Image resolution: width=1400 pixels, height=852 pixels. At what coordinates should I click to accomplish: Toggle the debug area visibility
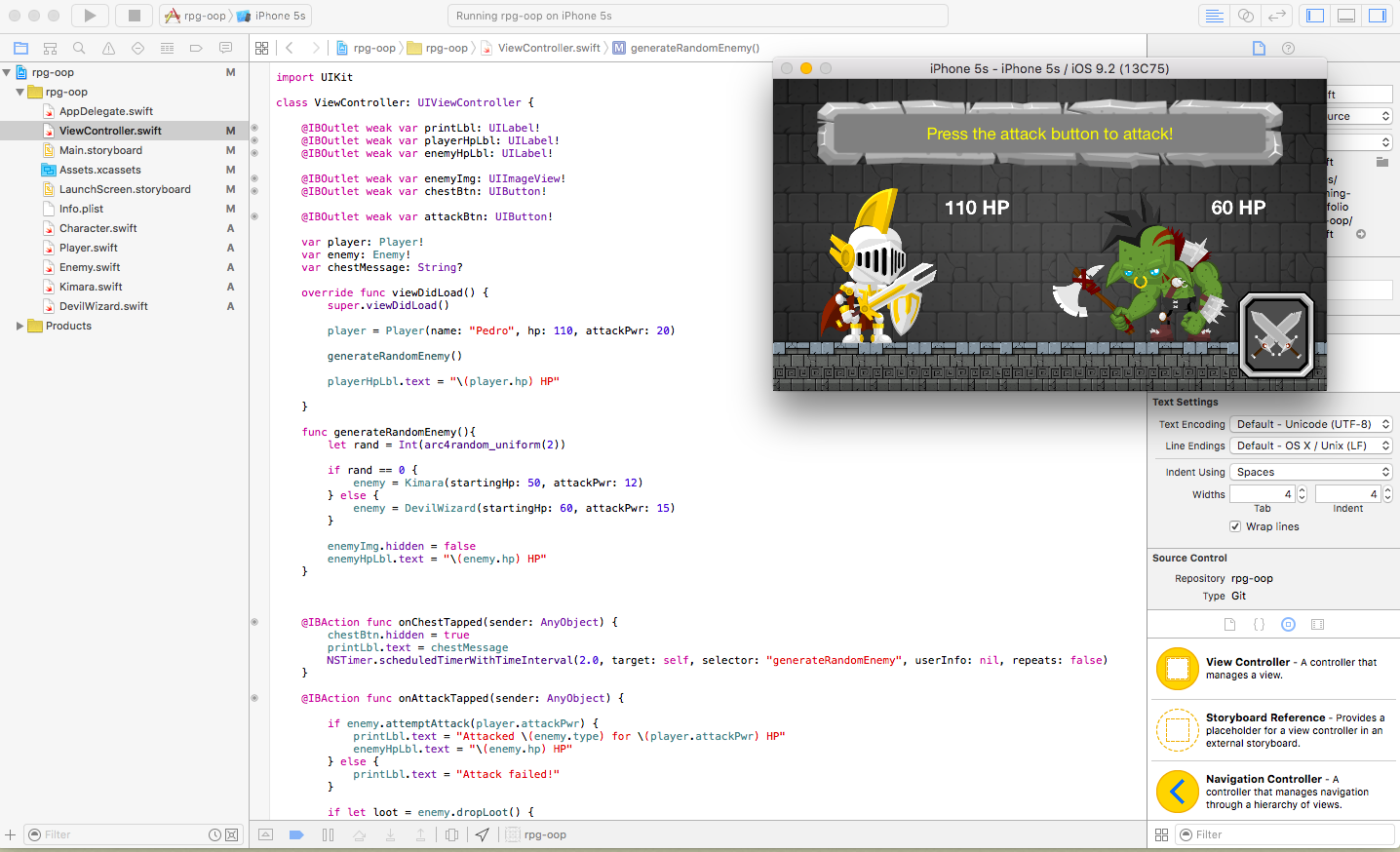click(1346, 16)
